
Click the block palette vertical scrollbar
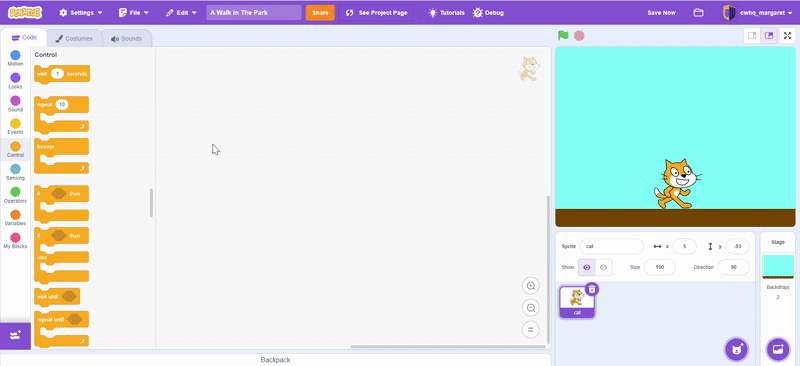151,203
